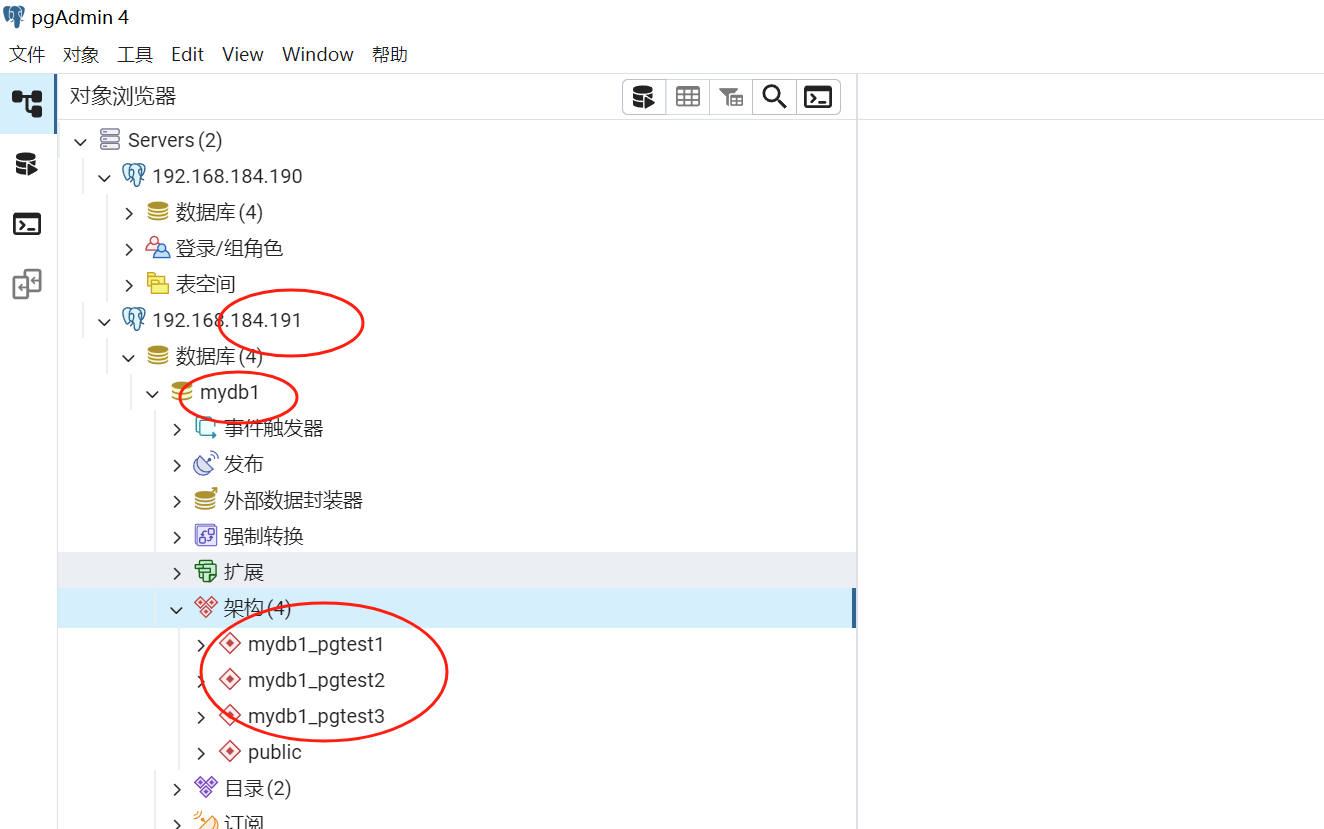Expand the 事件触发器 node
This screenshot has width=1324, height=829.
click(177, 429)
